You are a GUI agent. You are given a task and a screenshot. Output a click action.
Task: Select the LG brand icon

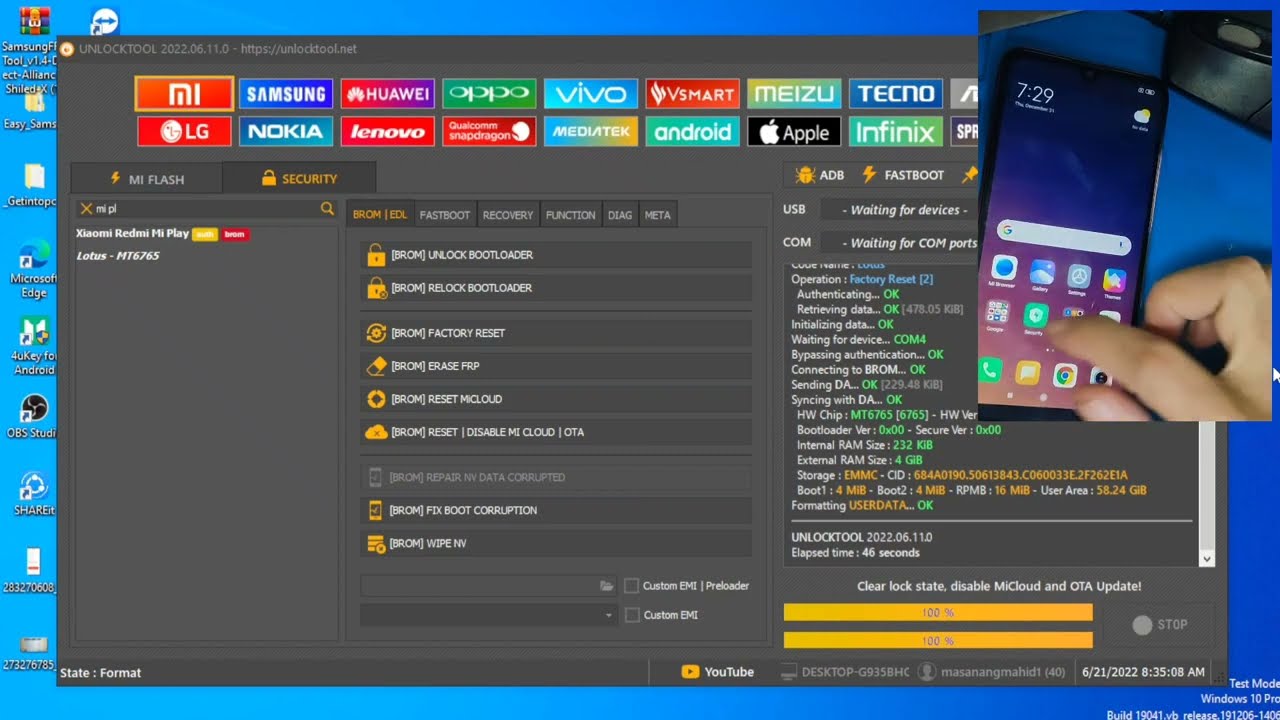(184, 132)
